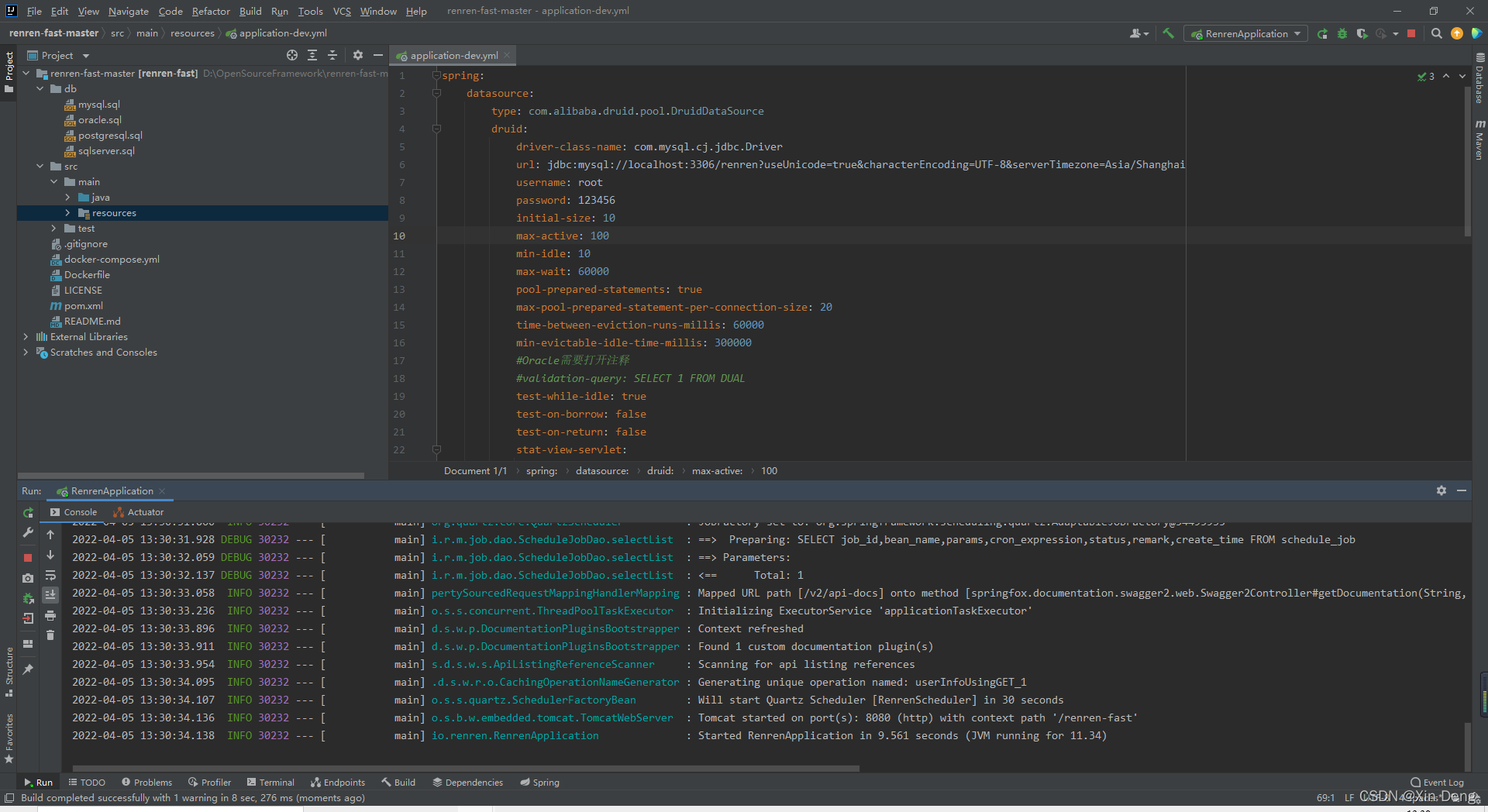This screenshot has height=812, width=1488.
Task: Click the Debug bug icon in top toolbar
Action: (1342, 34)
